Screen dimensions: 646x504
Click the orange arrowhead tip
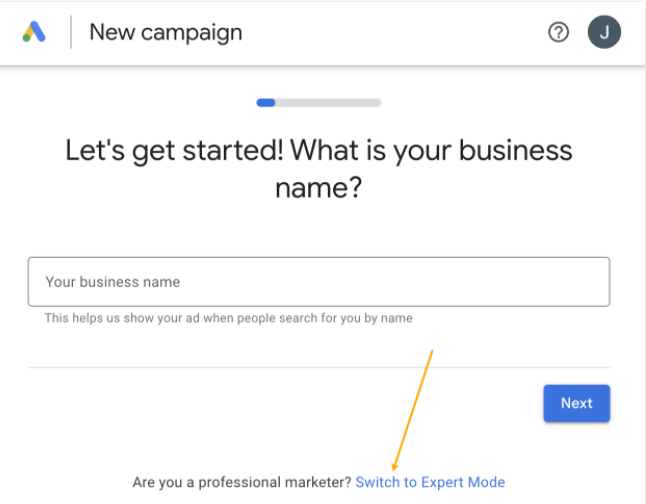395,467
